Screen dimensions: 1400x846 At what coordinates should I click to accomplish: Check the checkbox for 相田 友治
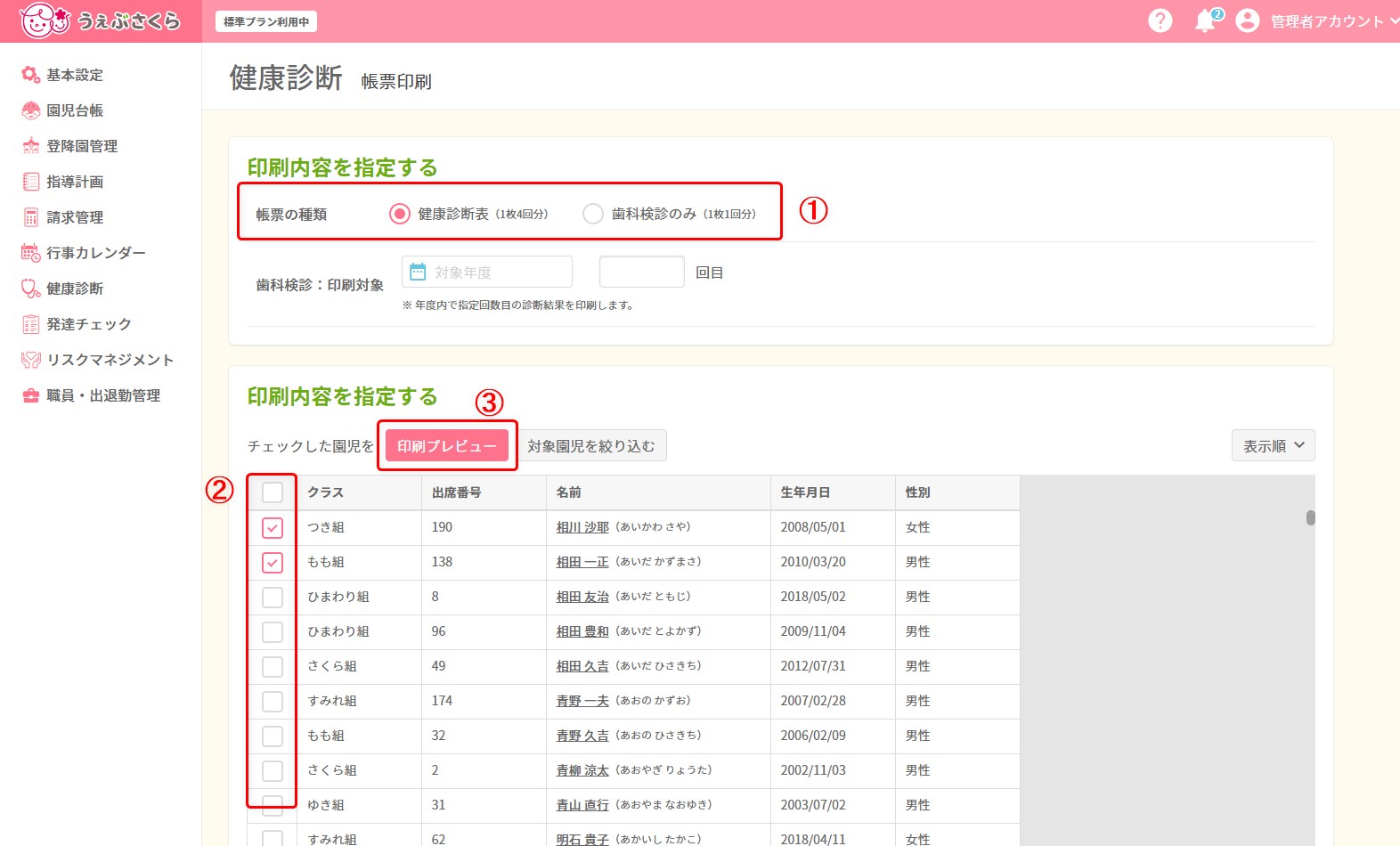tap(273, 598)
